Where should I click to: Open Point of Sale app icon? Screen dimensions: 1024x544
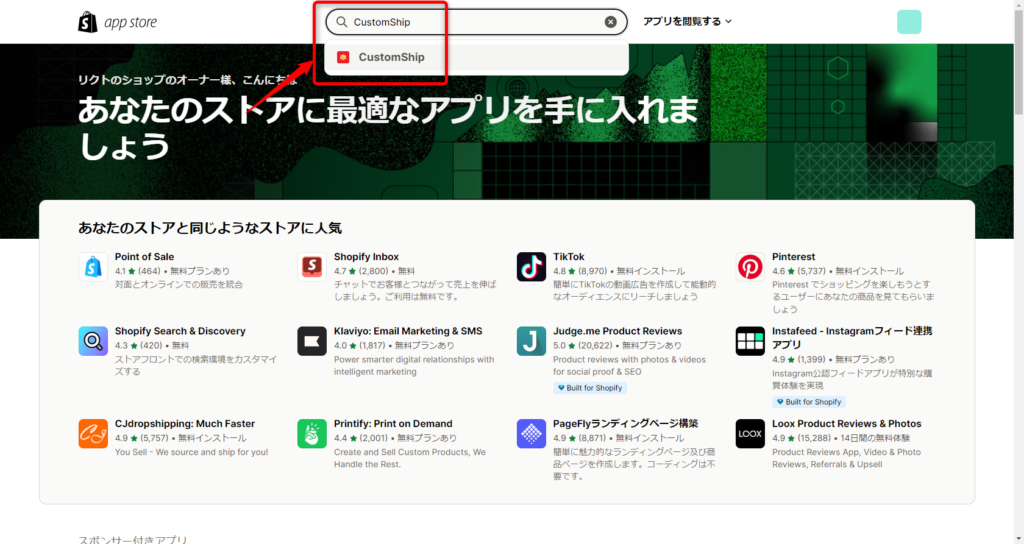93,266
